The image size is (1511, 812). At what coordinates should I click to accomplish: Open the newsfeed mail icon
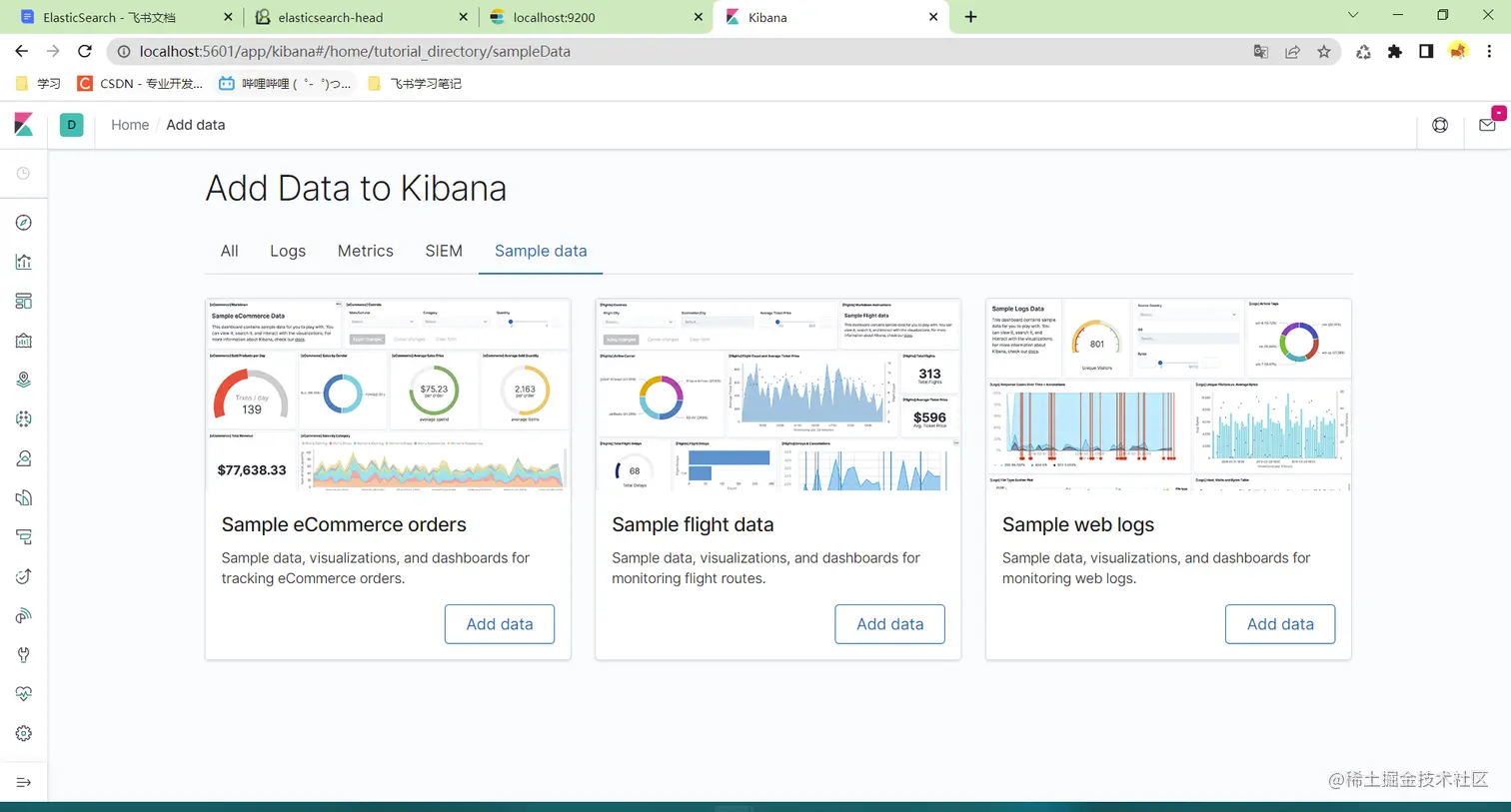click(1487, 125)
